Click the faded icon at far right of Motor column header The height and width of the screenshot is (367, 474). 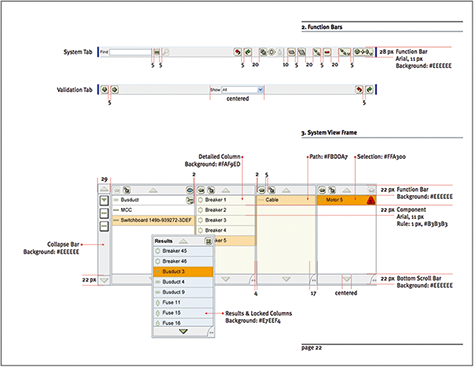pos(372,190)
